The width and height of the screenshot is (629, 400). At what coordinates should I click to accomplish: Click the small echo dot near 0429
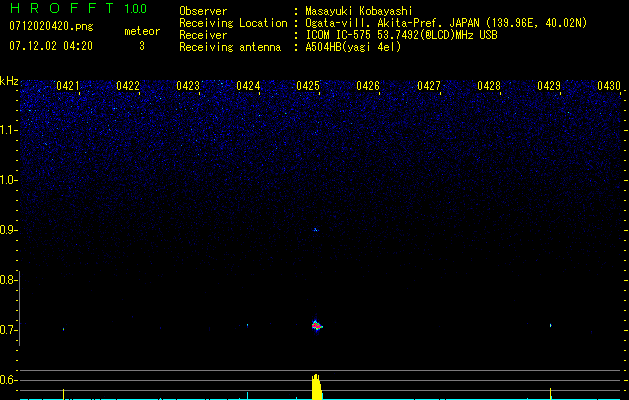point(550,325)
